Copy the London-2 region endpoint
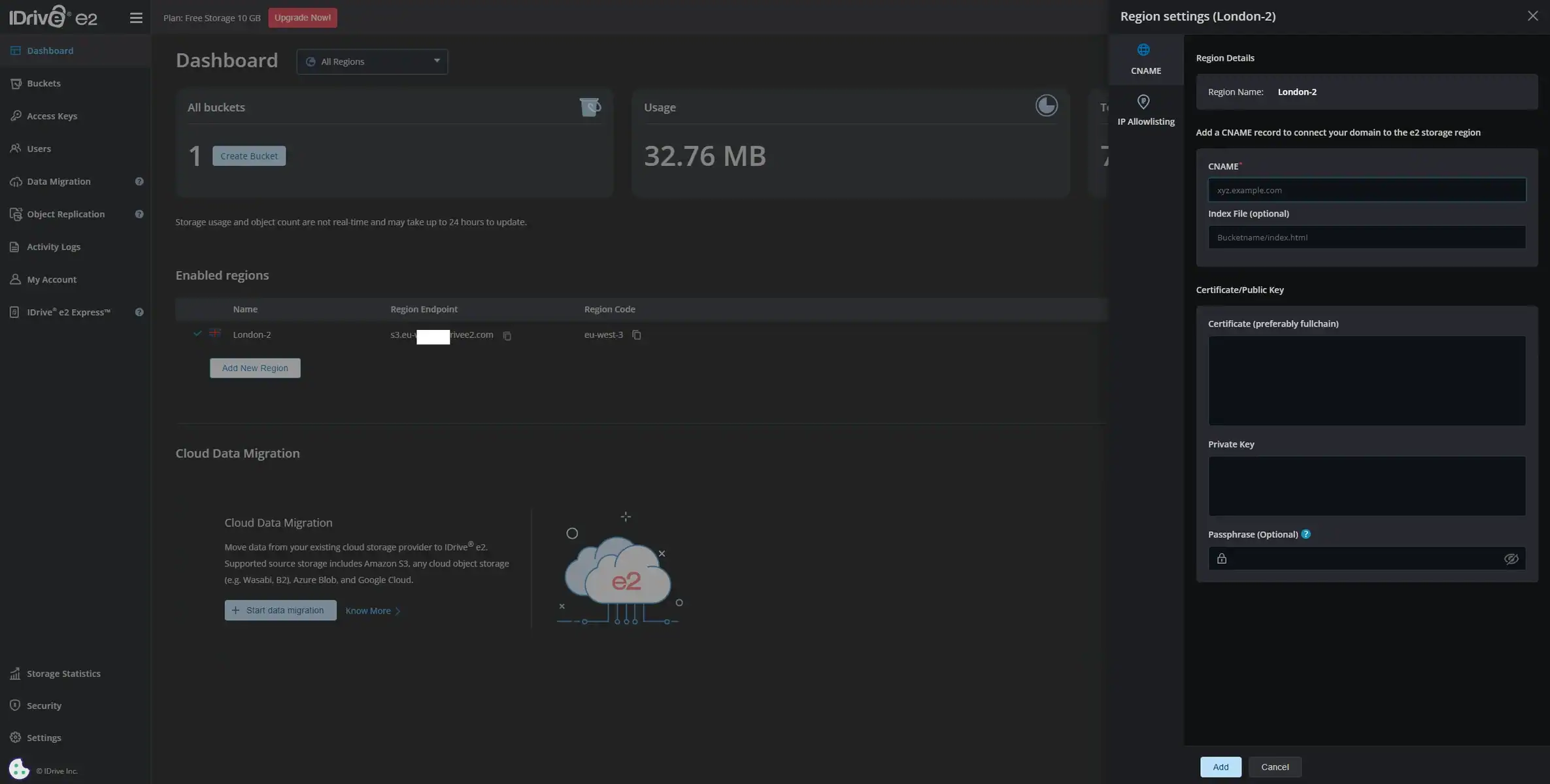 (x=507, y=336)
